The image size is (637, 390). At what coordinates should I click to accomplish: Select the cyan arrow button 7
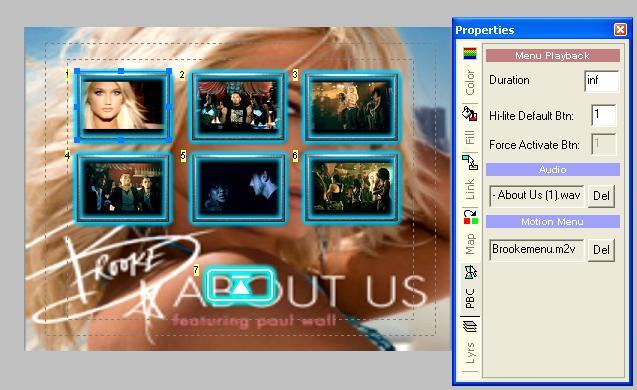[x=240, y=286]
